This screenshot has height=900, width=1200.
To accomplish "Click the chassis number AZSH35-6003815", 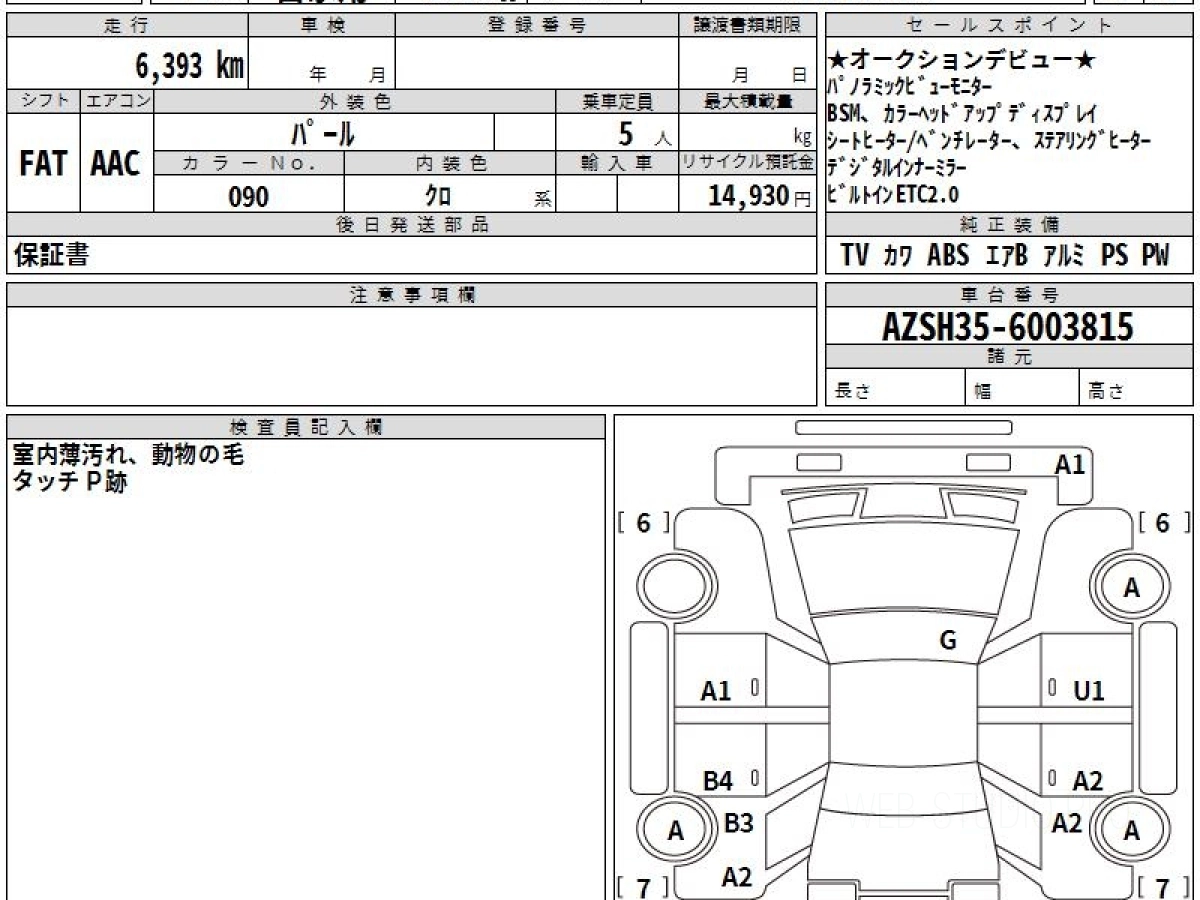I will tap(1008, 326).
